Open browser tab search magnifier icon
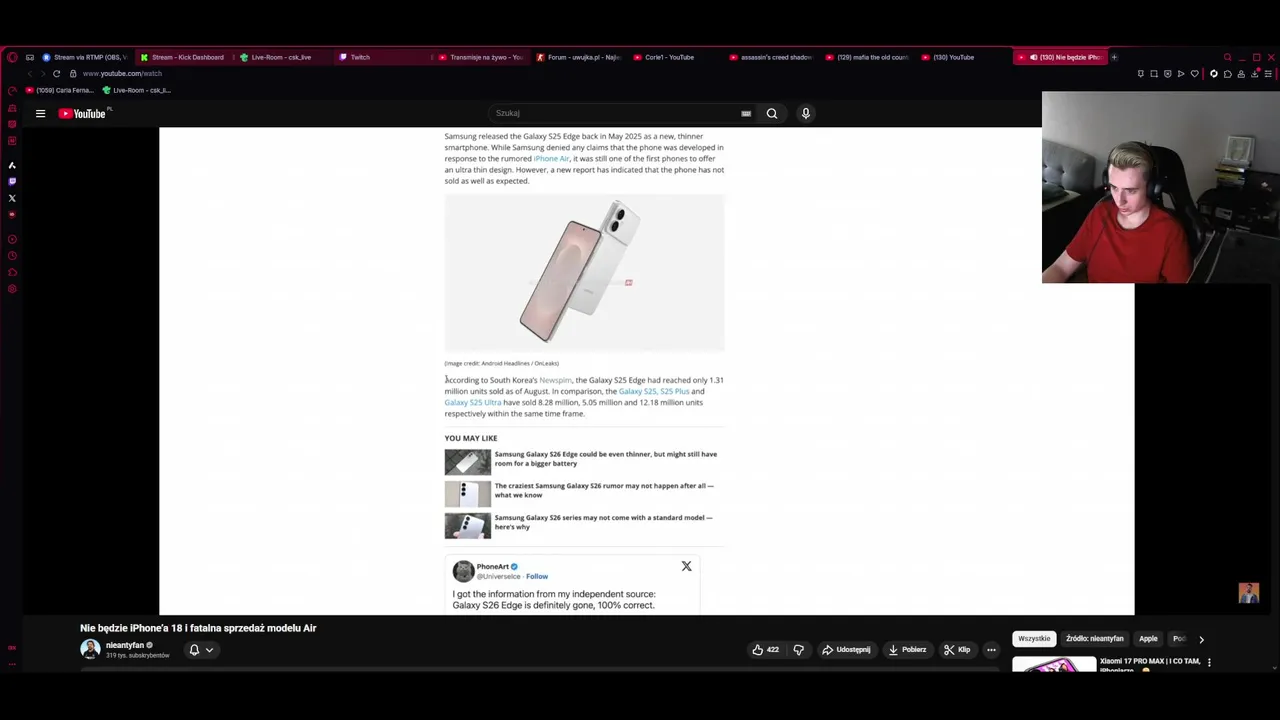Image resolution: width=1280 pixels, height=720 pixels. pyautogui.click(x=1227, y=57)
